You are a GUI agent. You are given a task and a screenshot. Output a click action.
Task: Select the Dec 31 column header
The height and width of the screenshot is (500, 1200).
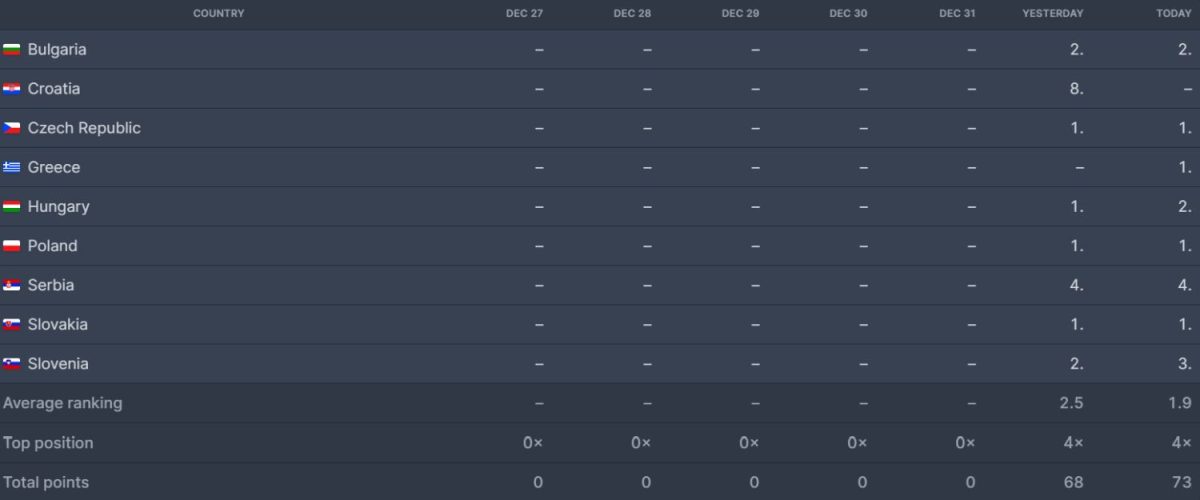pyautogui.click(x=957, y=14)
